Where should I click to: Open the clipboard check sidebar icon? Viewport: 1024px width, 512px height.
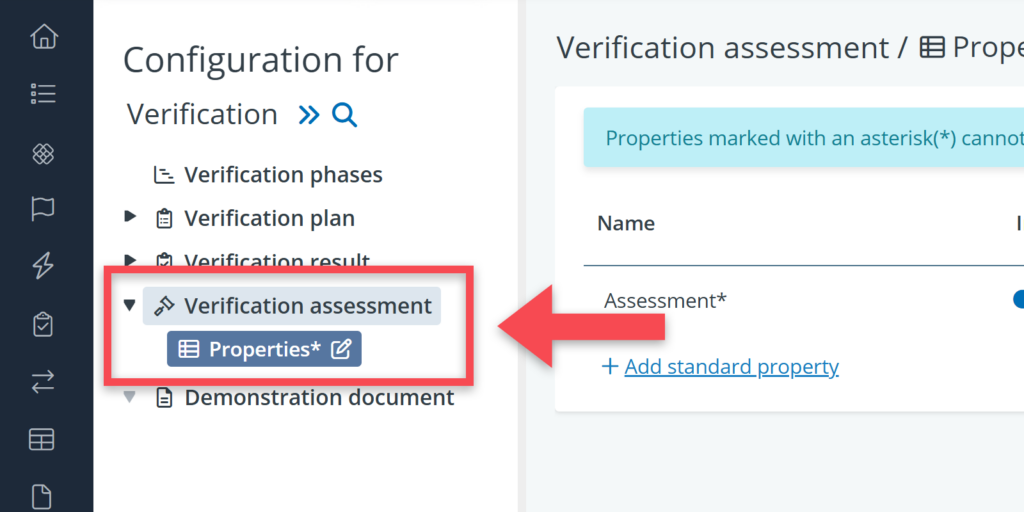point(43,324)
